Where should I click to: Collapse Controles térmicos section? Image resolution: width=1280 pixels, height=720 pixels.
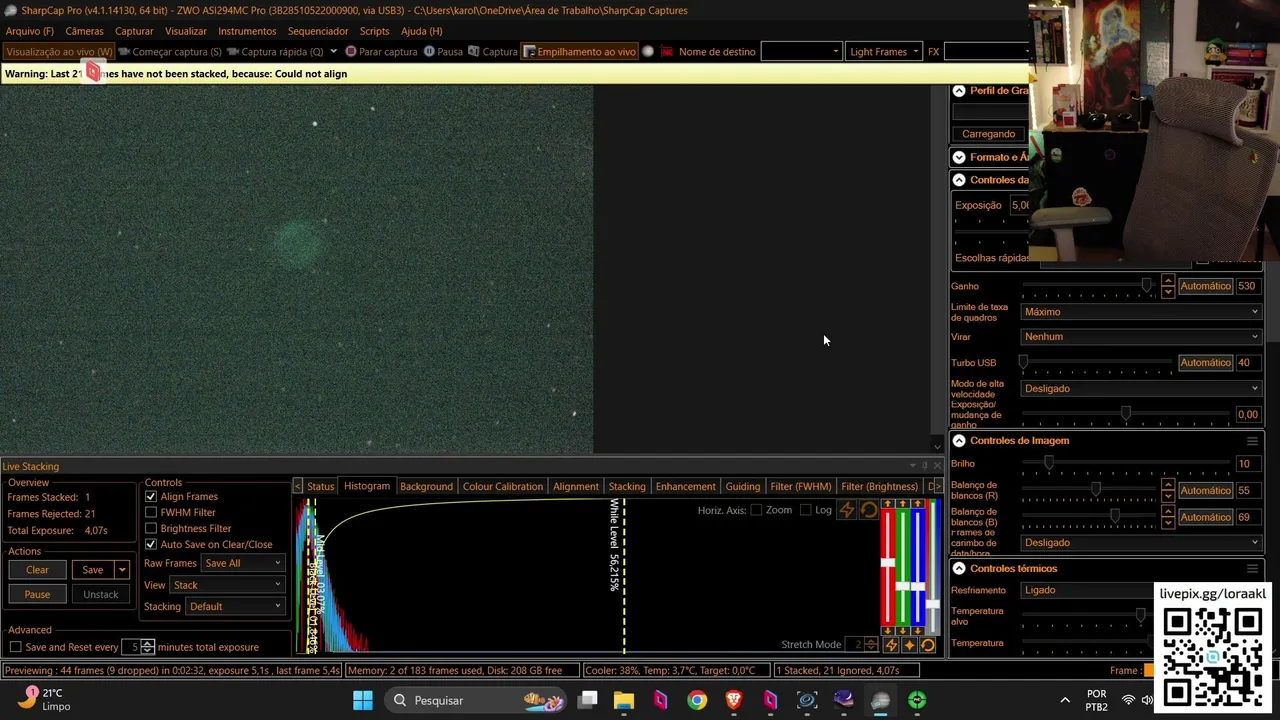959,569
